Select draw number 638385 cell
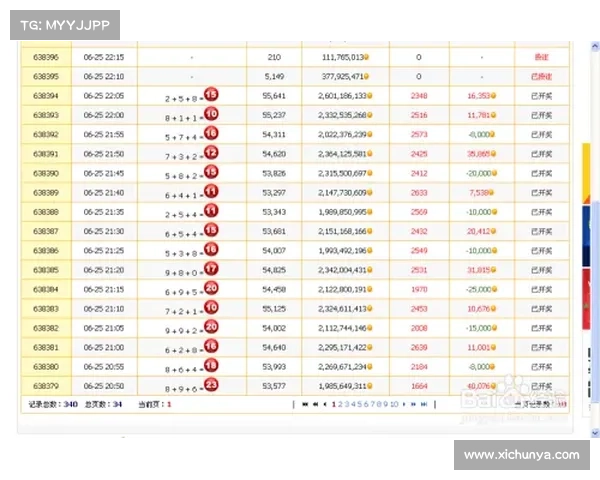600x480 pixels. (x=46, y=270)
